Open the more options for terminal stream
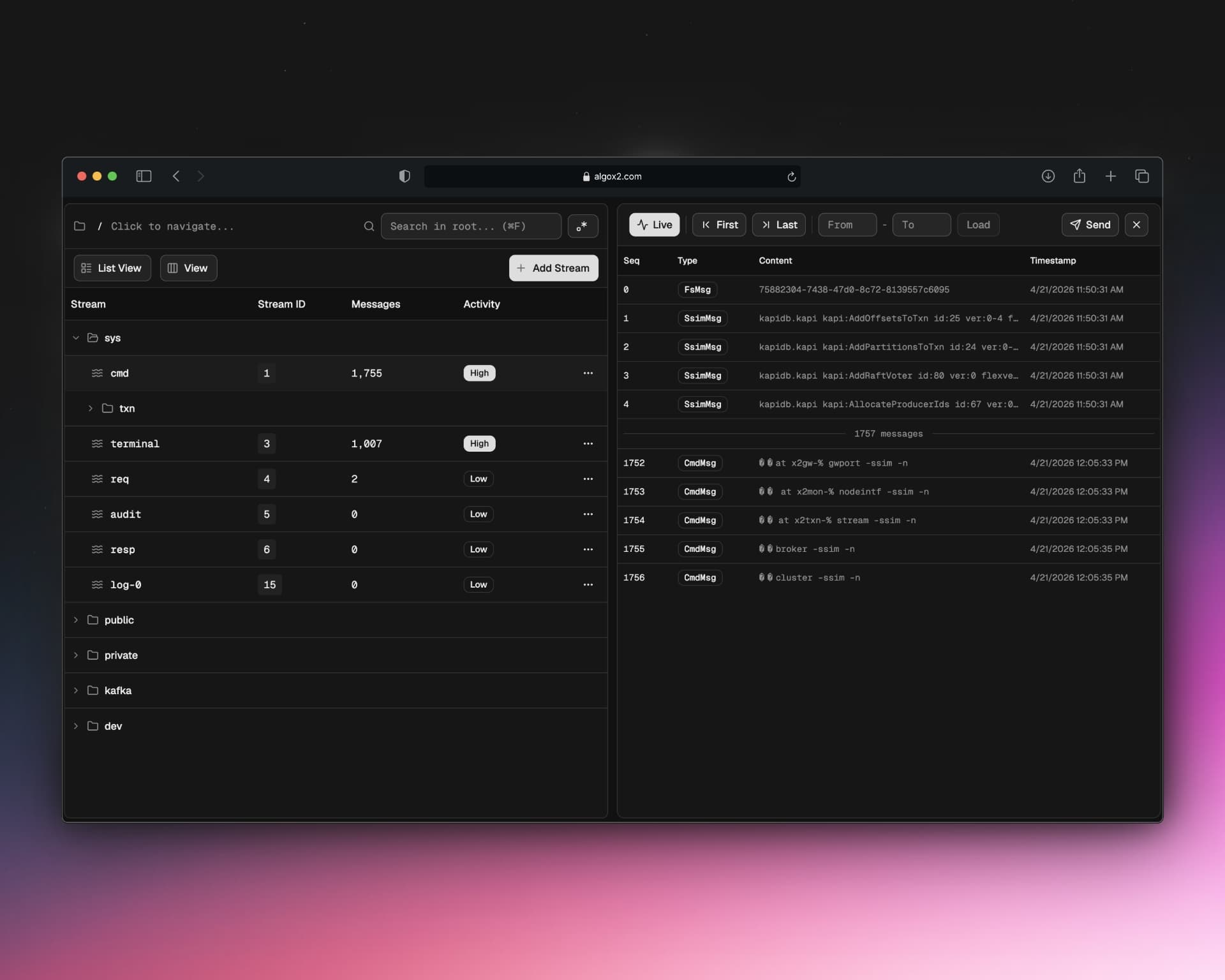Viewport: 1225px width, 980px height. [x=588, y=443]
